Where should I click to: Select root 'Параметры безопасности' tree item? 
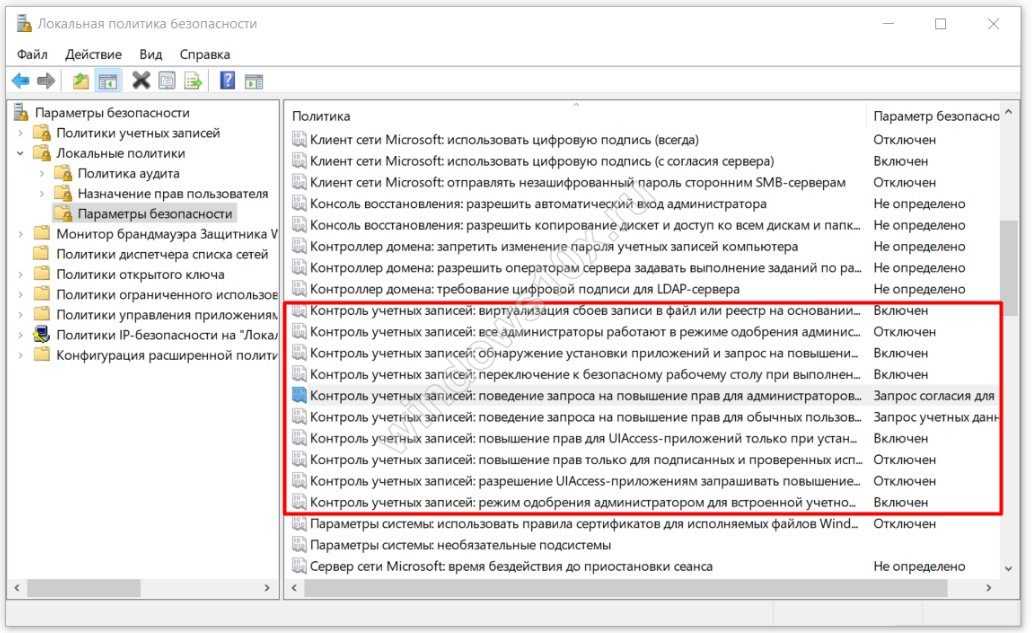pyautogui.click(x=112, y=113)
